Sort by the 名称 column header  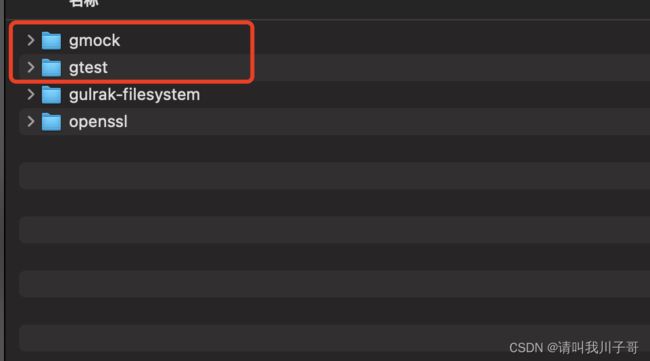coord(84,3)
